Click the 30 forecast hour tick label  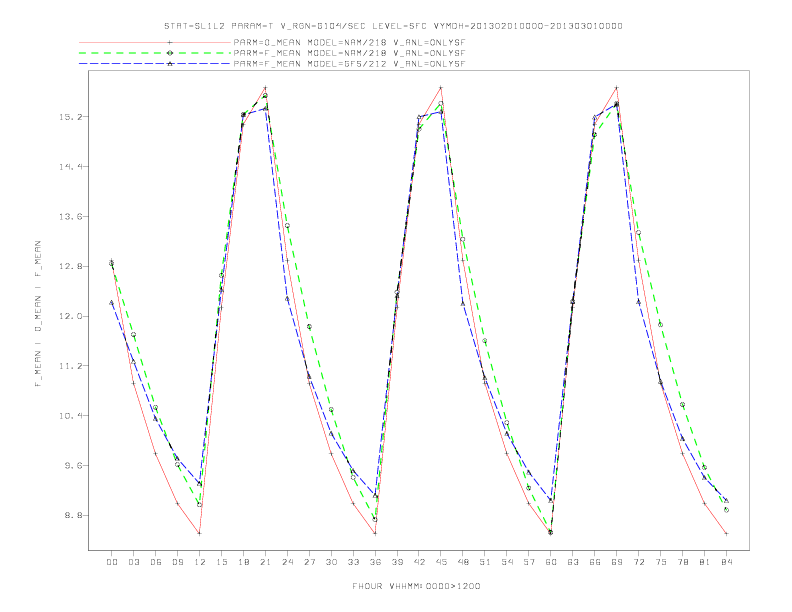click(331, 562)
